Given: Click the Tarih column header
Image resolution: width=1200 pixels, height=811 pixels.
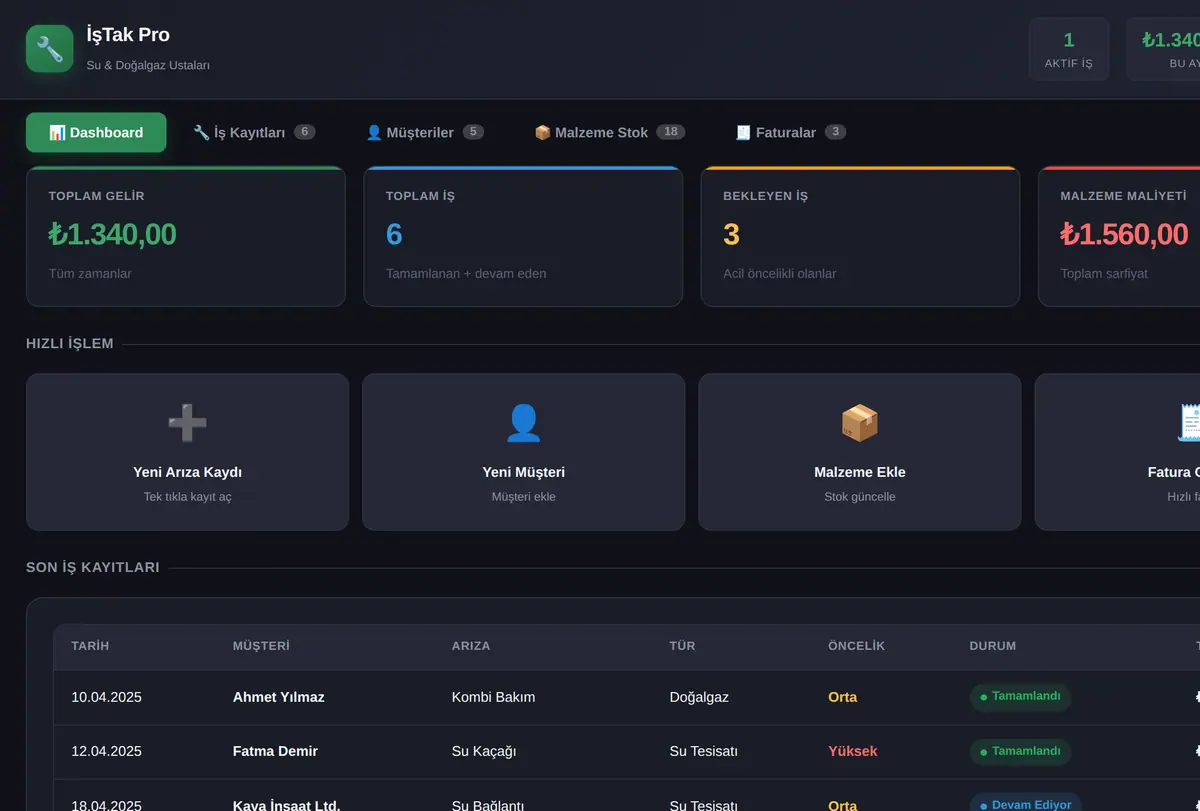Looking at the screenshot, I should point(90,646).
